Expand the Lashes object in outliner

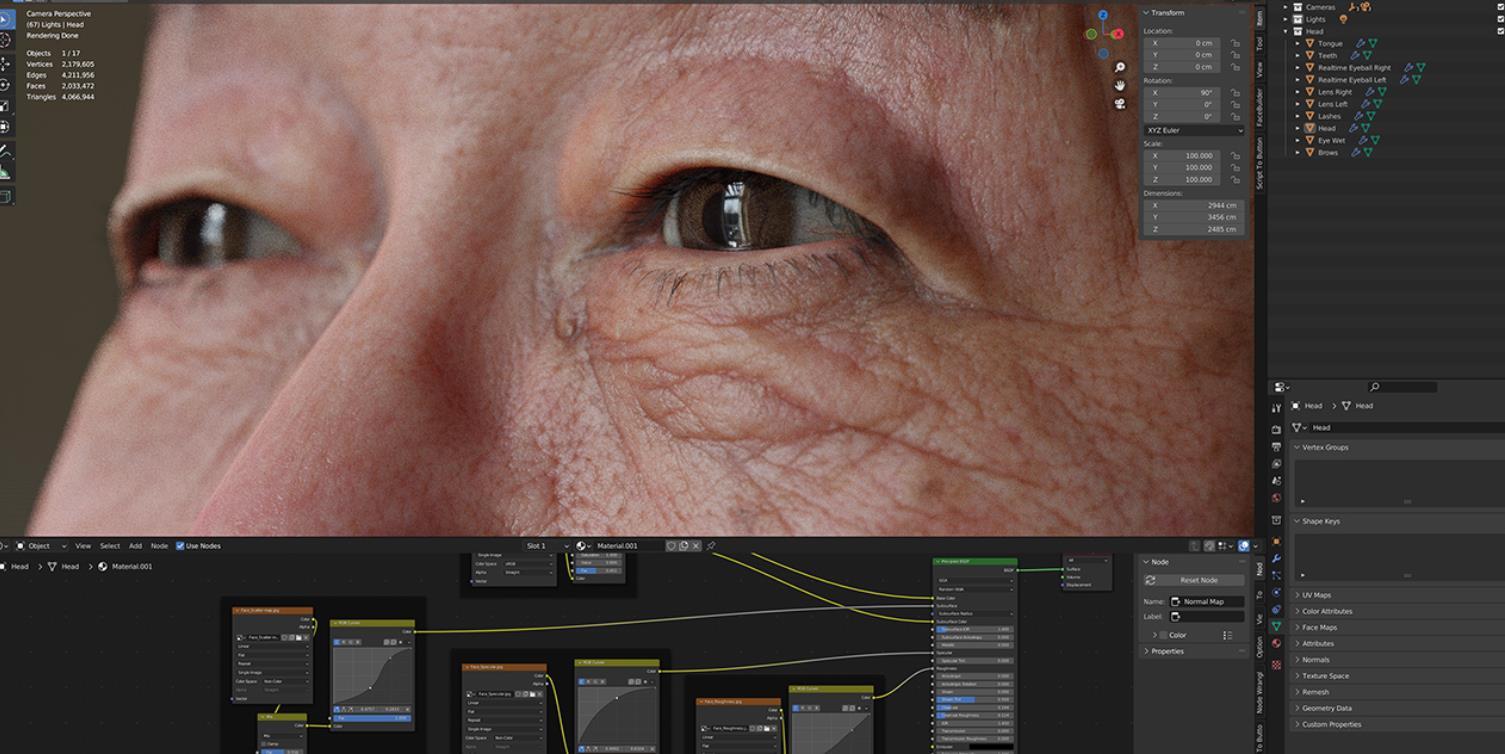pos(1298,116)
